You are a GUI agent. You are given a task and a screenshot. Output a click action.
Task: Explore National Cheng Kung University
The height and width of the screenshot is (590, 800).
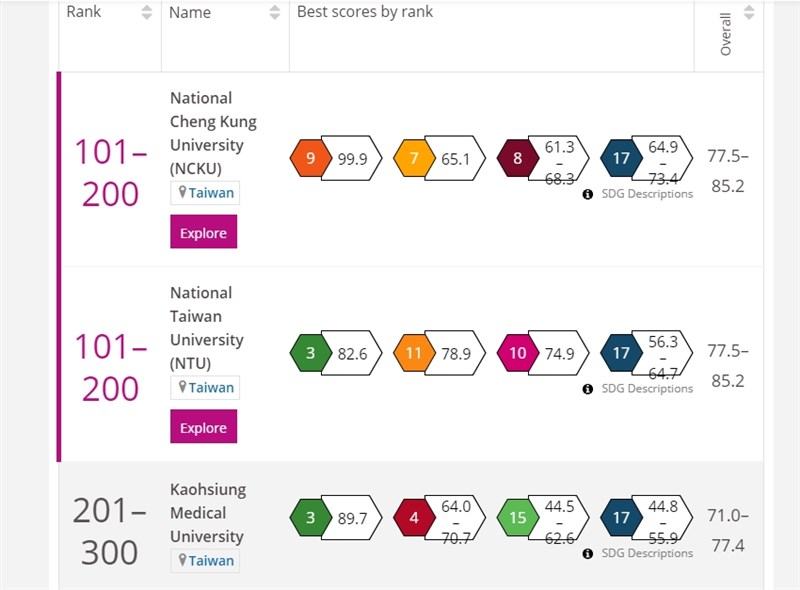(204, 232)
